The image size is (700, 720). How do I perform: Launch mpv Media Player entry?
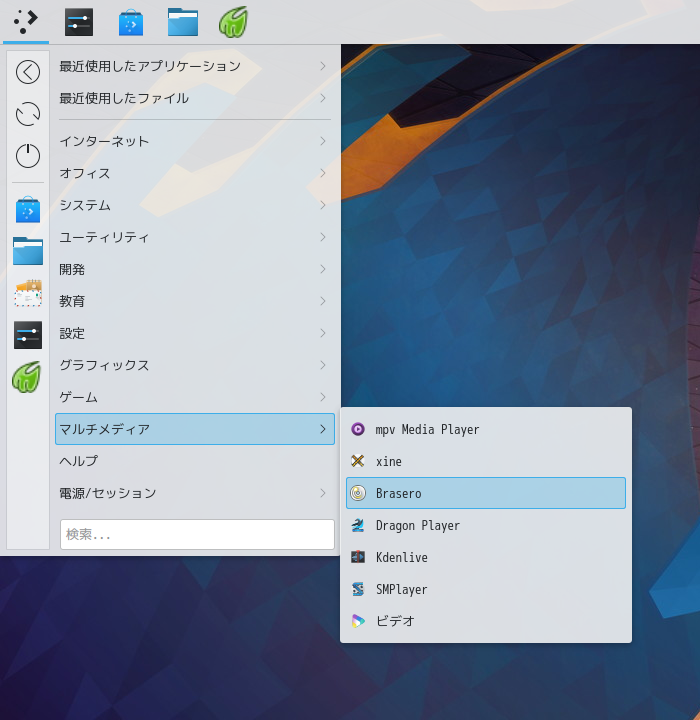(x=486, y=429)
